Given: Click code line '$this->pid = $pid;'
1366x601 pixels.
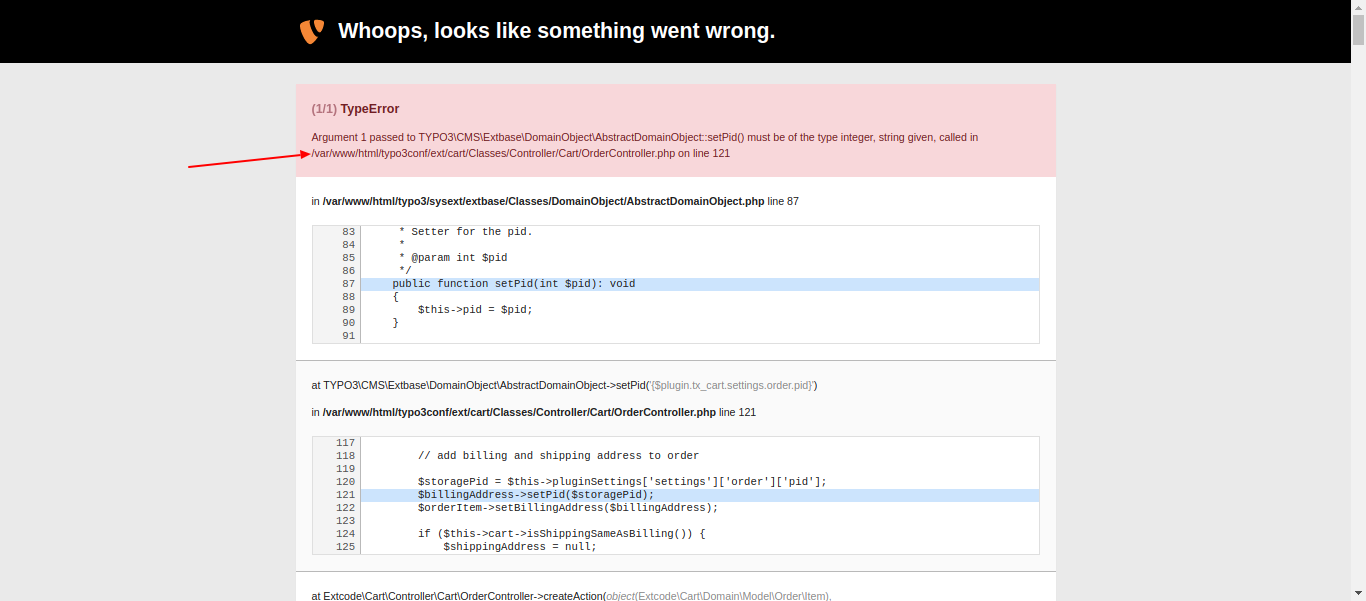Looking at the screenshot, I should [475, 310].
